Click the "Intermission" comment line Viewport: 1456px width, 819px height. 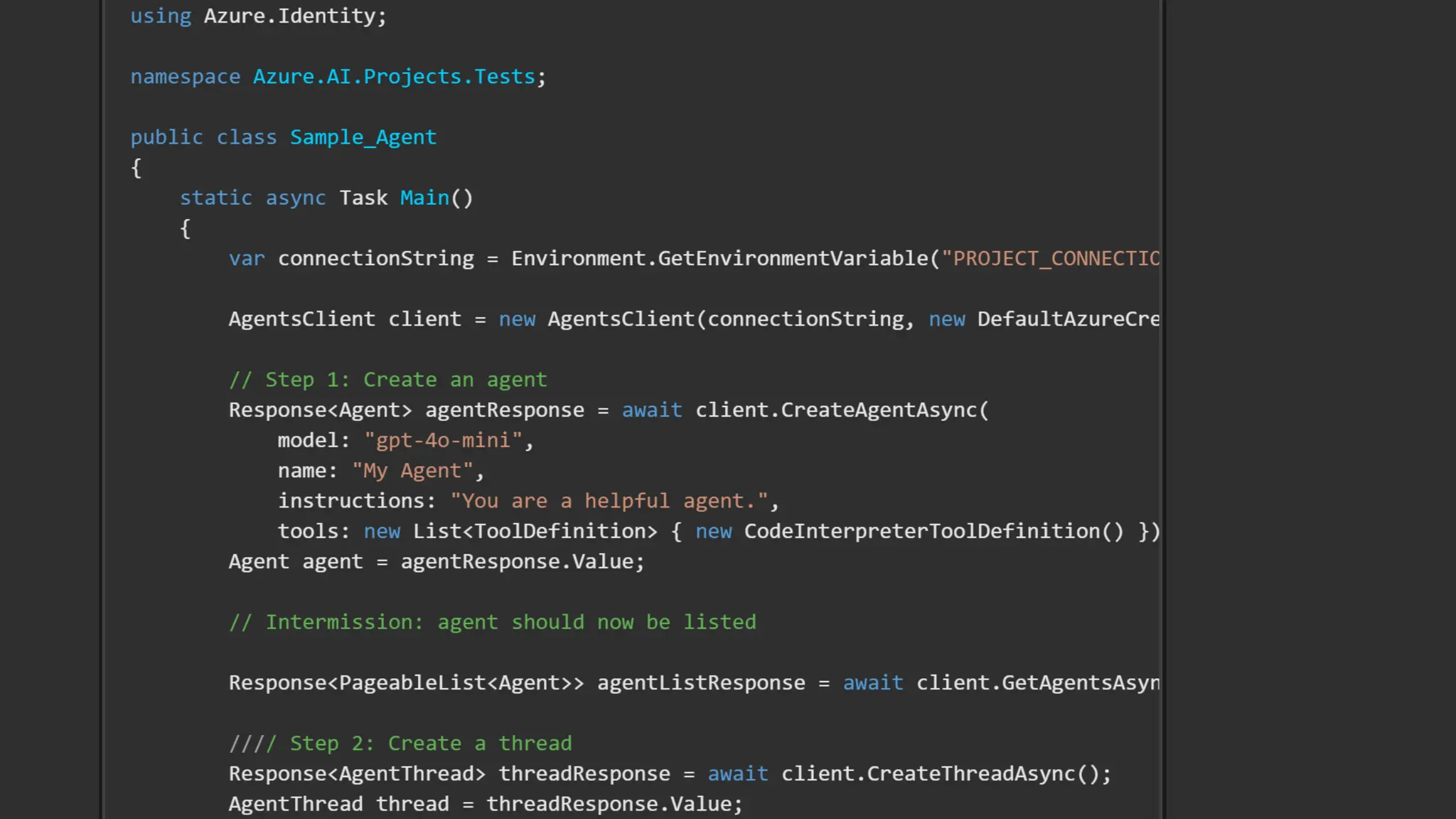(492, 622)
